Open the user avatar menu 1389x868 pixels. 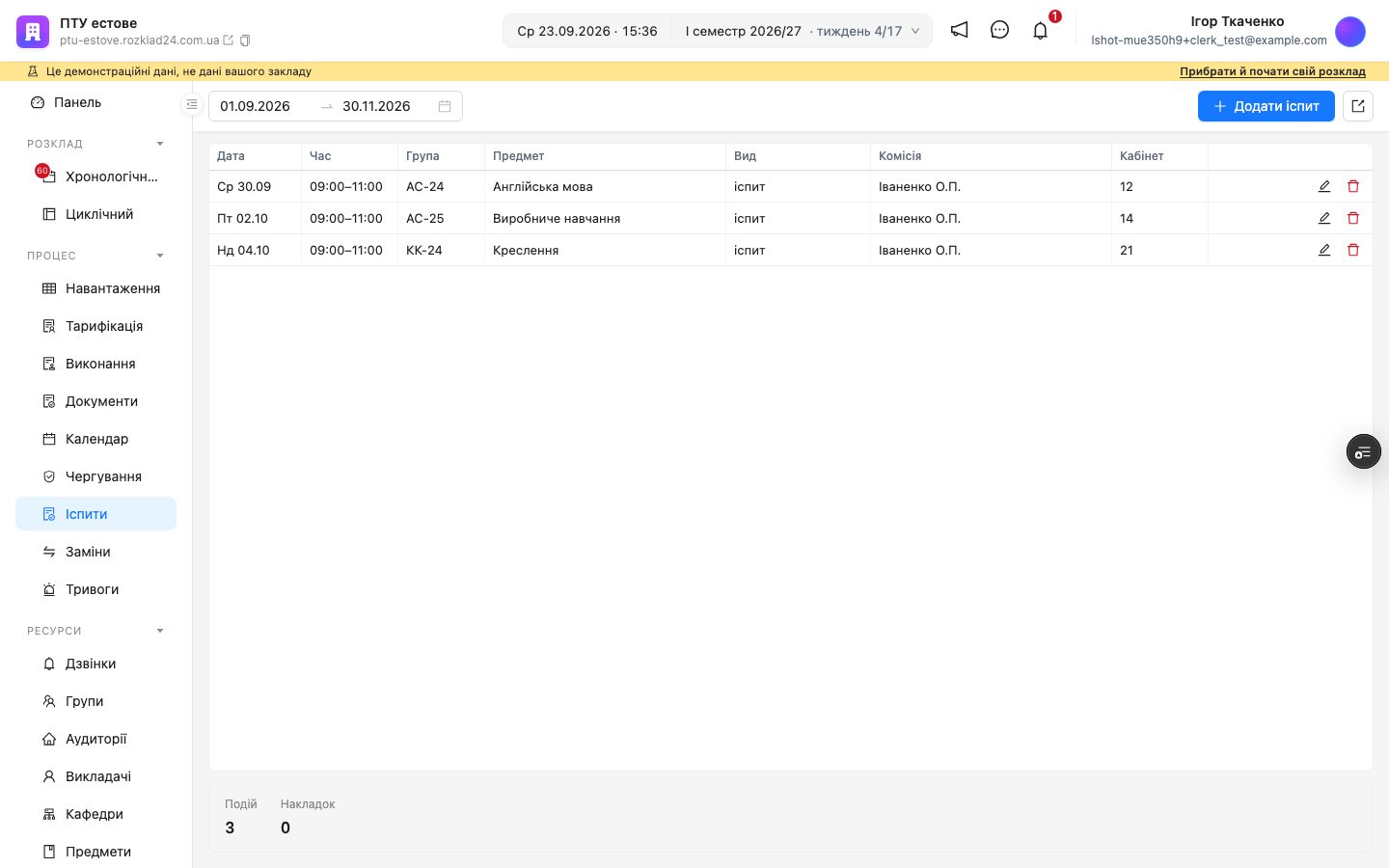tap(1350, 32)
